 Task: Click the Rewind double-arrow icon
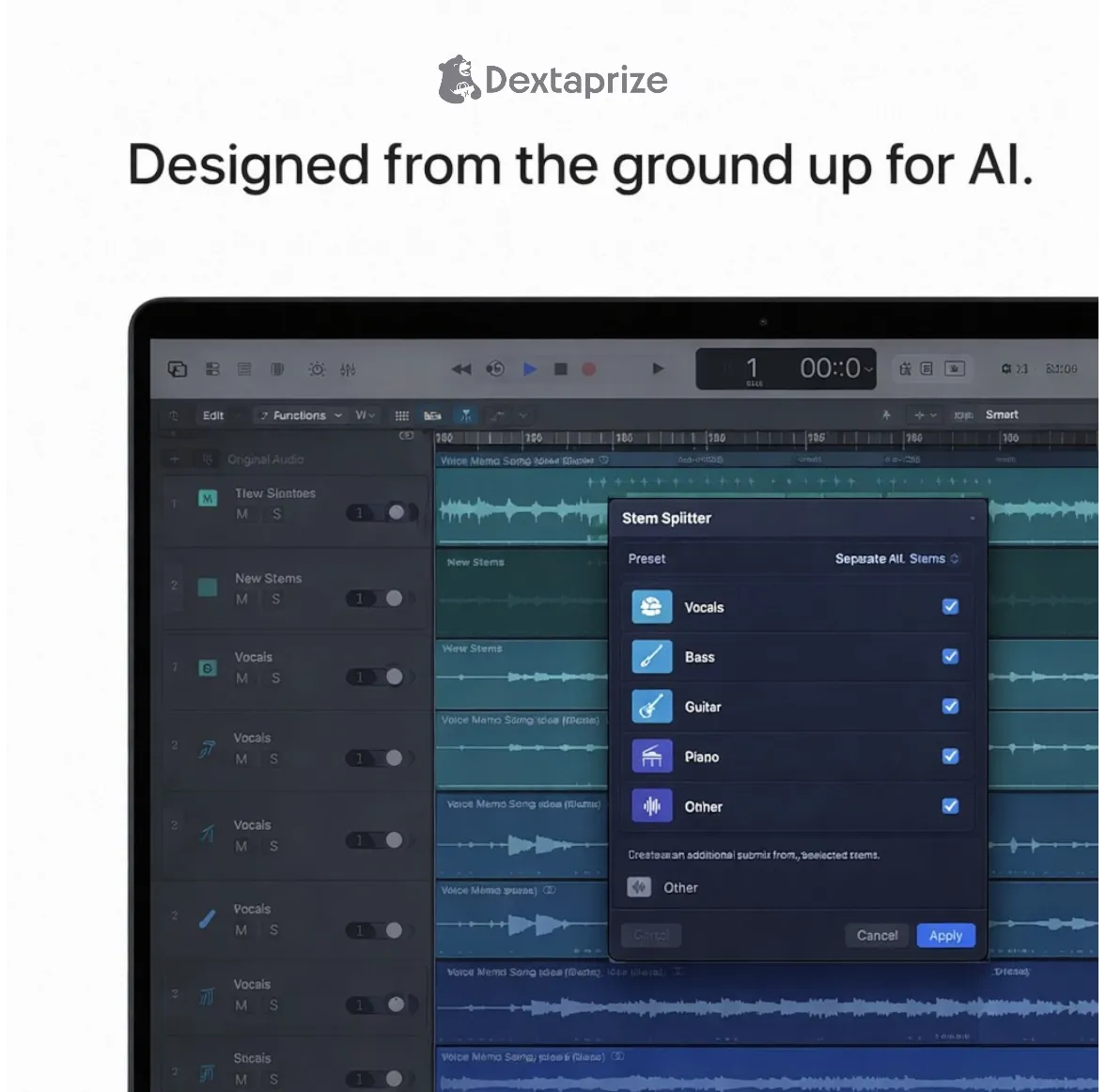click(461, 369)
